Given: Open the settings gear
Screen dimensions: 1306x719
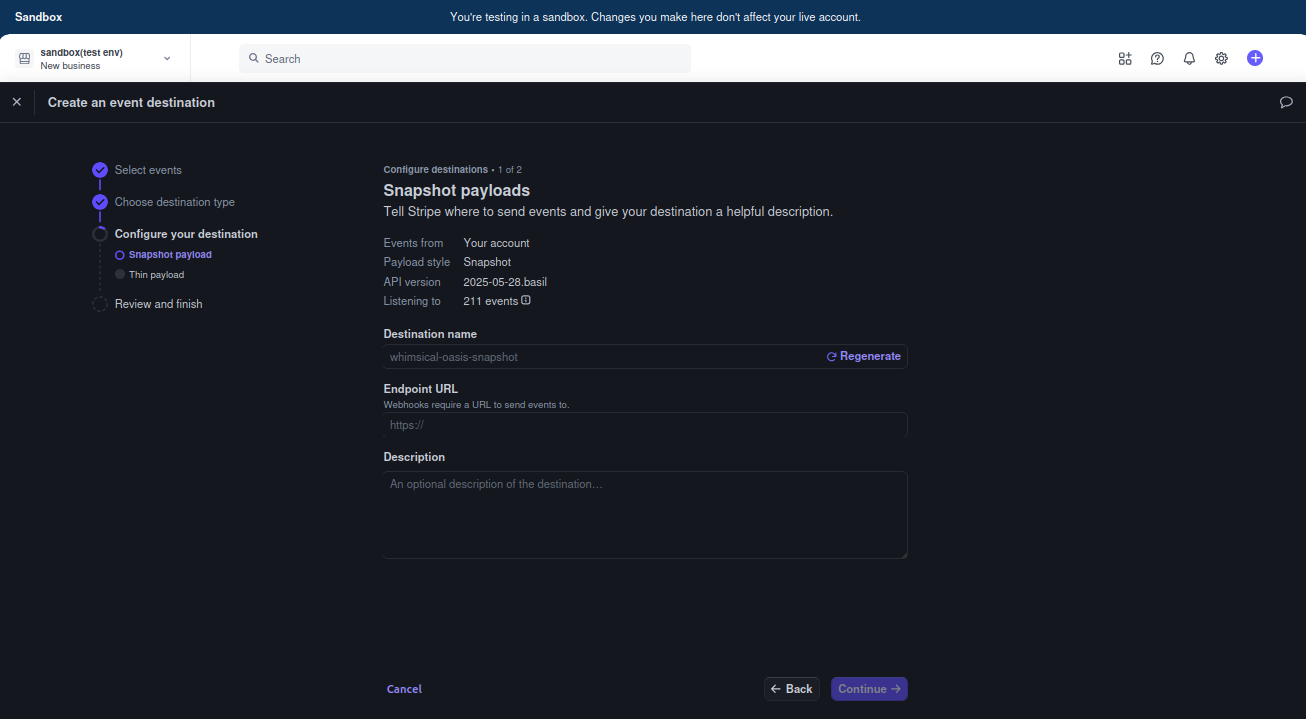Looking at the screenshot, I should 1221,58.
